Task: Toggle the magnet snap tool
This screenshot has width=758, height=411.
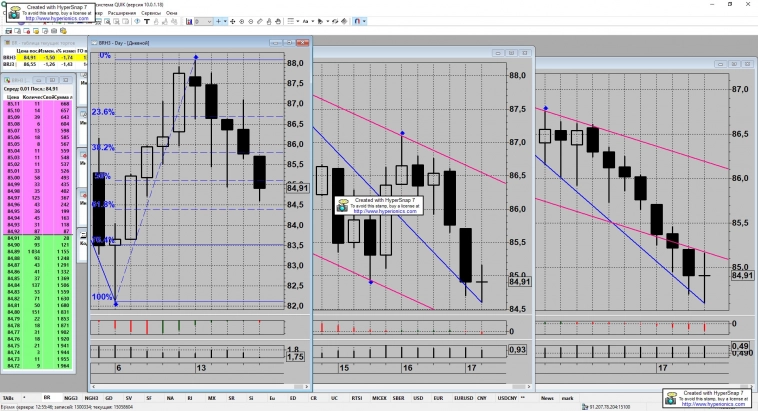Action: point(357,22)
